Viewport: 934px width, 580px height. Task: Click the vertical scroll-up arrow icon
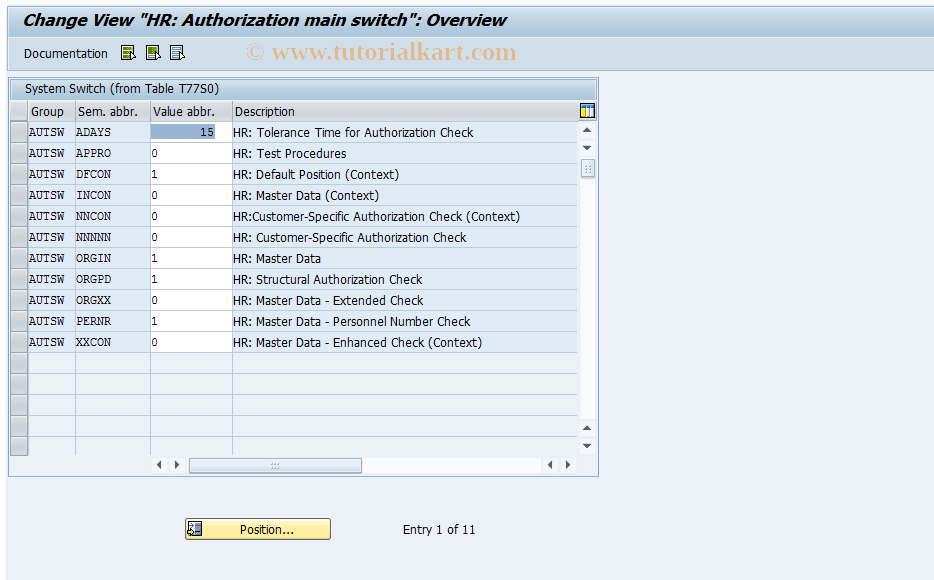point(587,129)
